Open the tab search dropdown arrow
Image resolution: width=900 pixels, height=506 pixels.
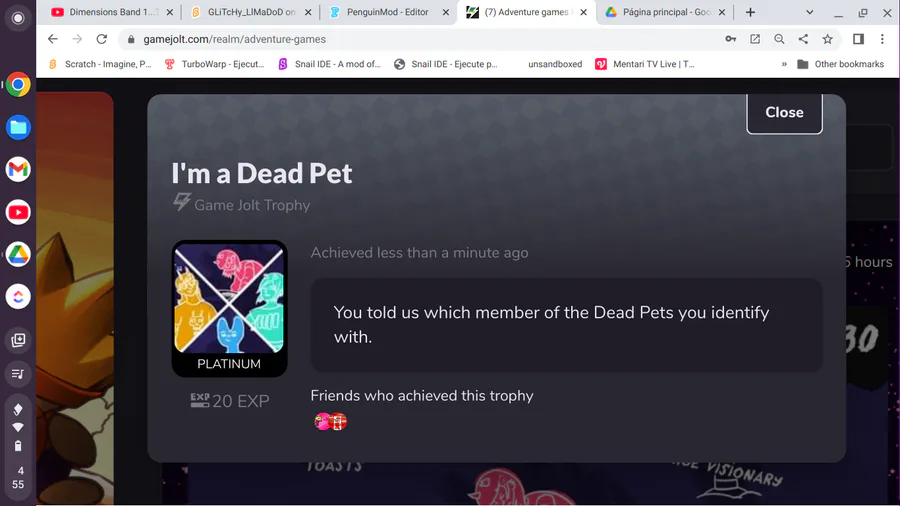point(809,12)
